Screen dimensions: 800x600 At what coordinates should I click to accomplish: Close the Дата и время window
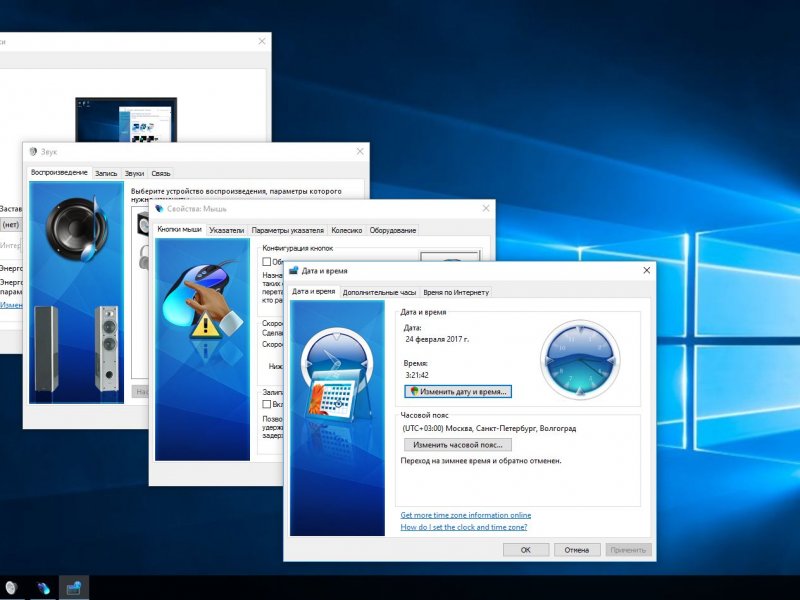point(646,270)
